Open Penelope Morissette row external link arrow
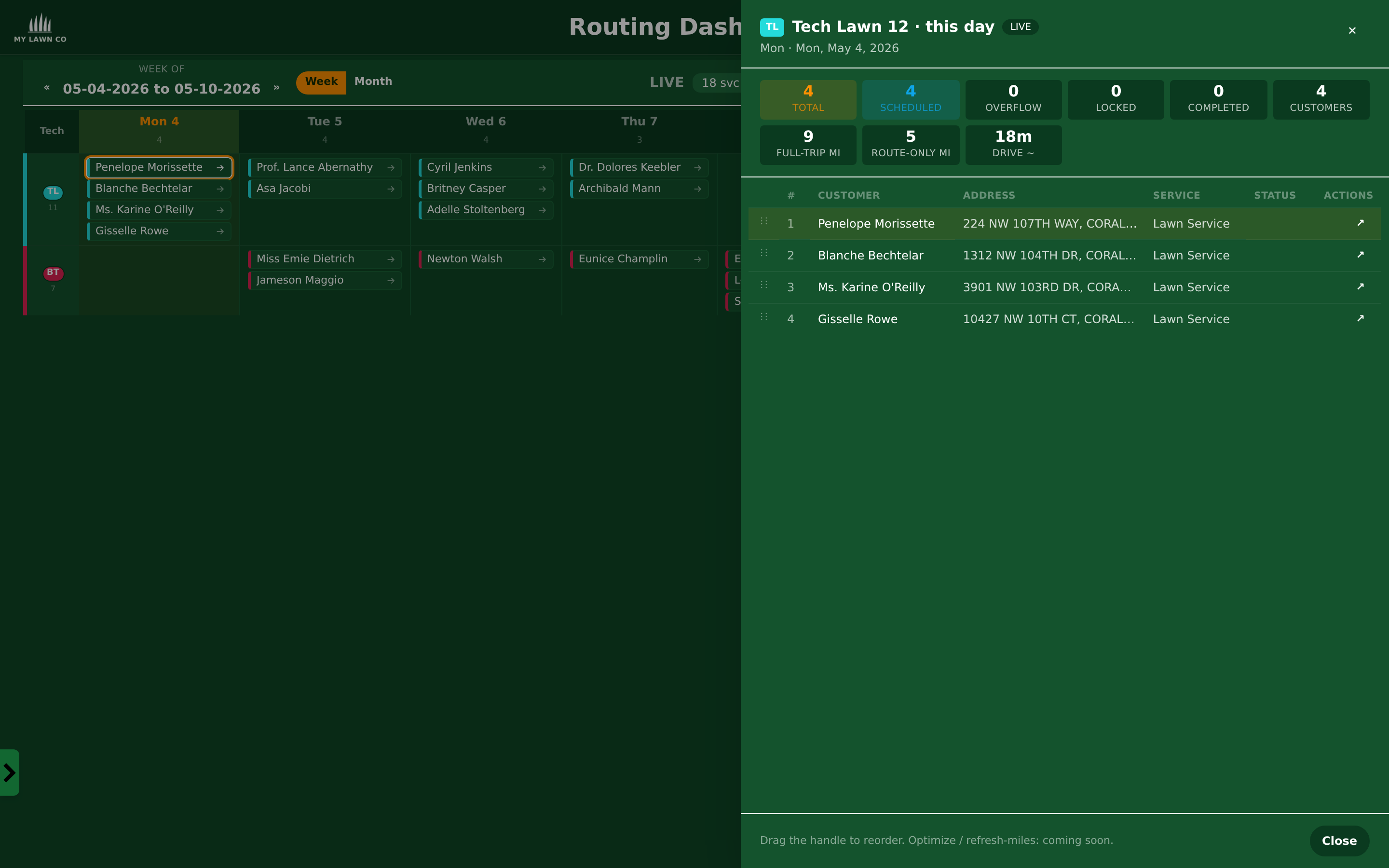This screenshot has width=1389, height=868. (1360, 223)
